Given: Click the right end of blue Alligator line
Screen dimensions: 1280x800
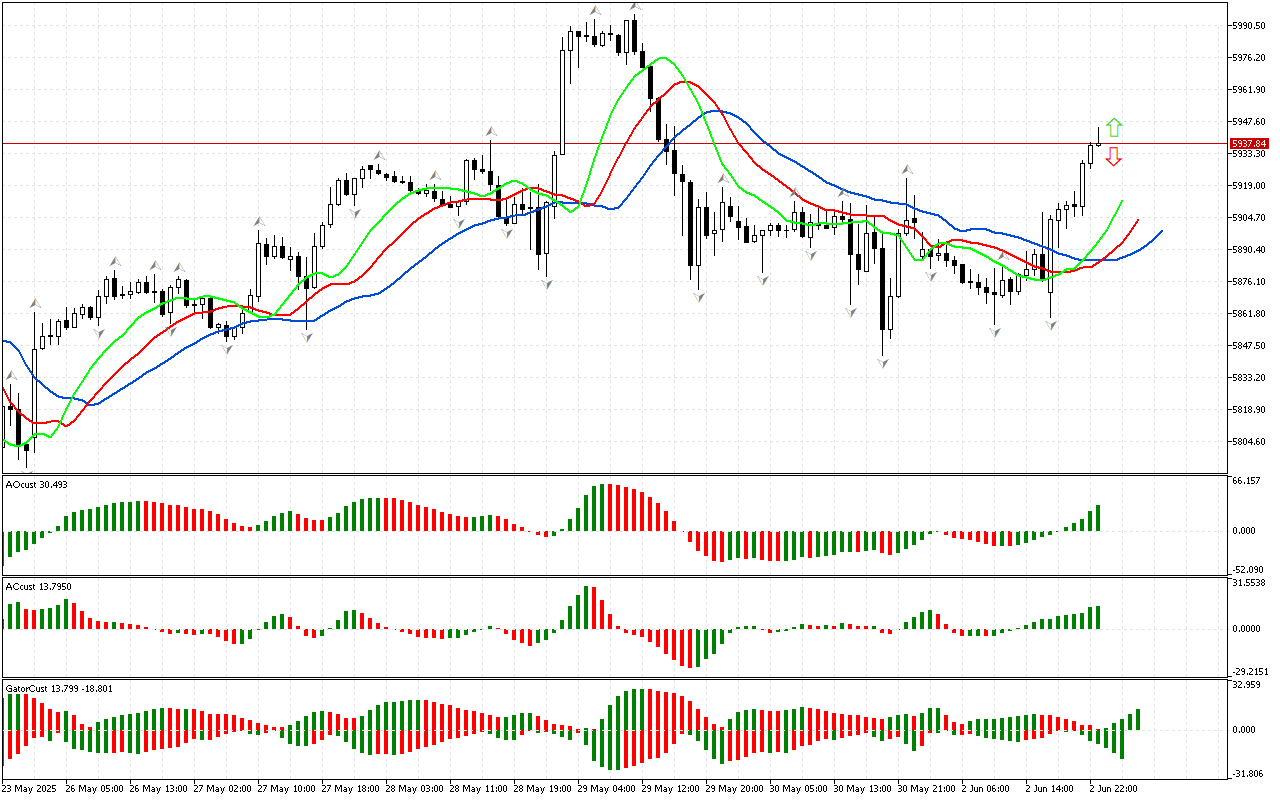Looking at the screenshot, I should point(1161,231).
